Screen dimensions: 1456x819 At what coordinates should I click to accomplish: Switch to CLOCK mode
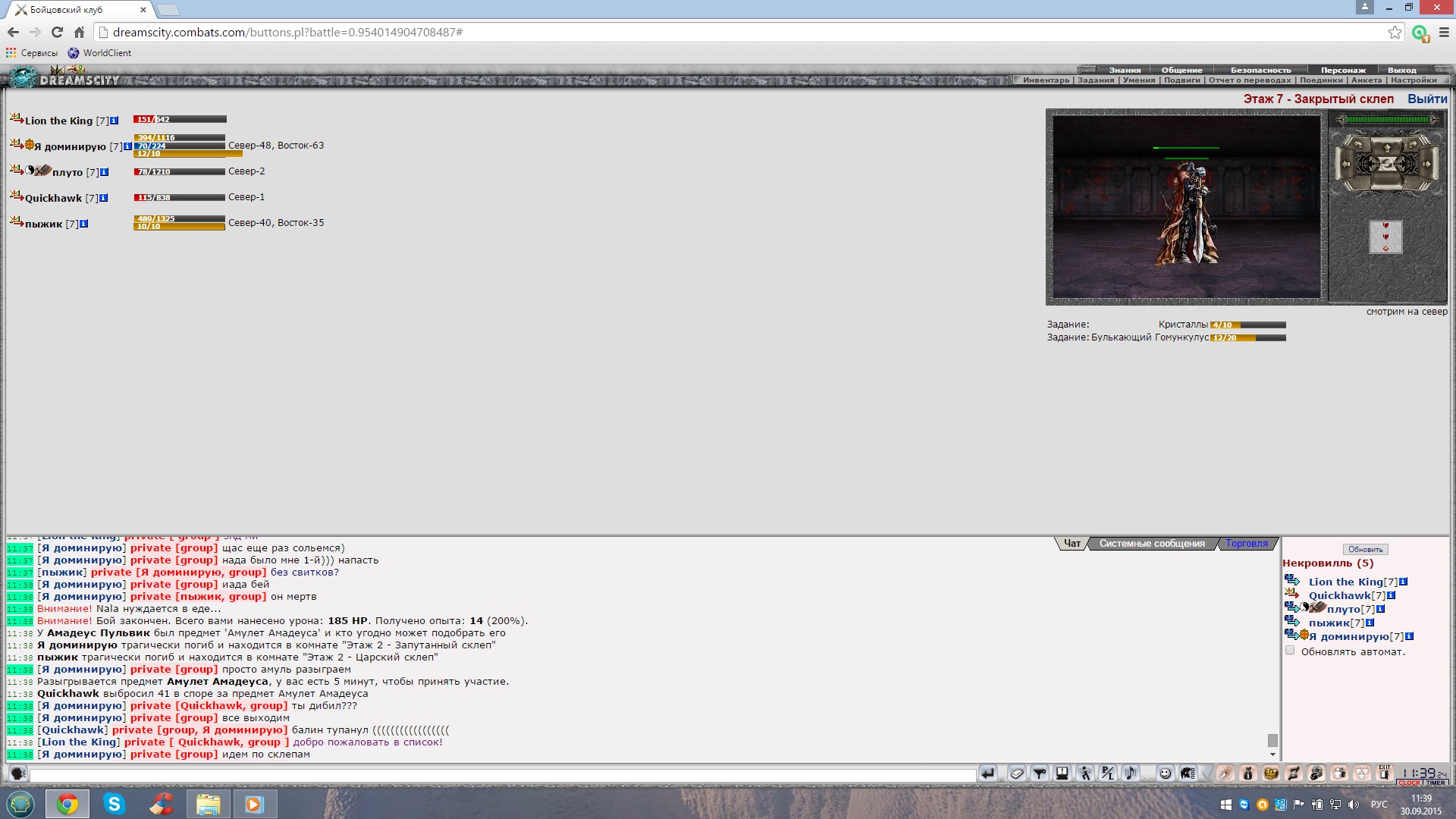(1409, 783)
